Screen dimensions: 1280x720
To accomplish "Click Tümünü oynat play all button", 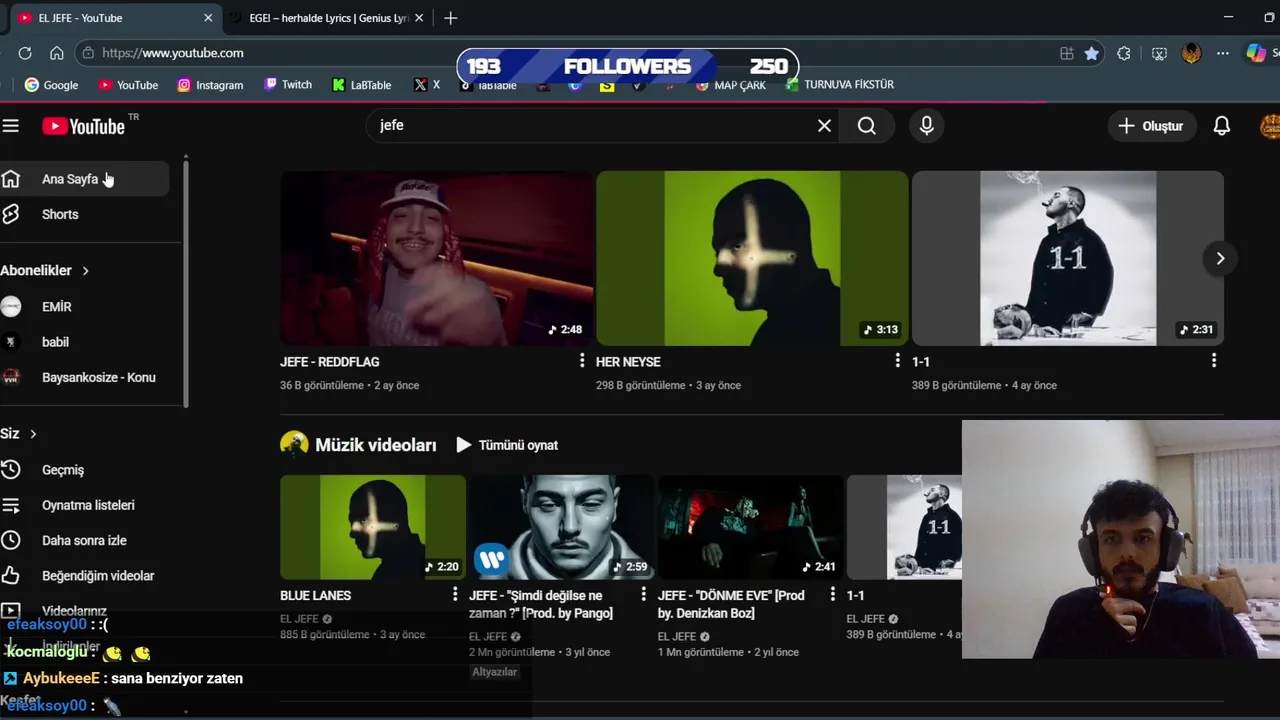I will 507,445.
